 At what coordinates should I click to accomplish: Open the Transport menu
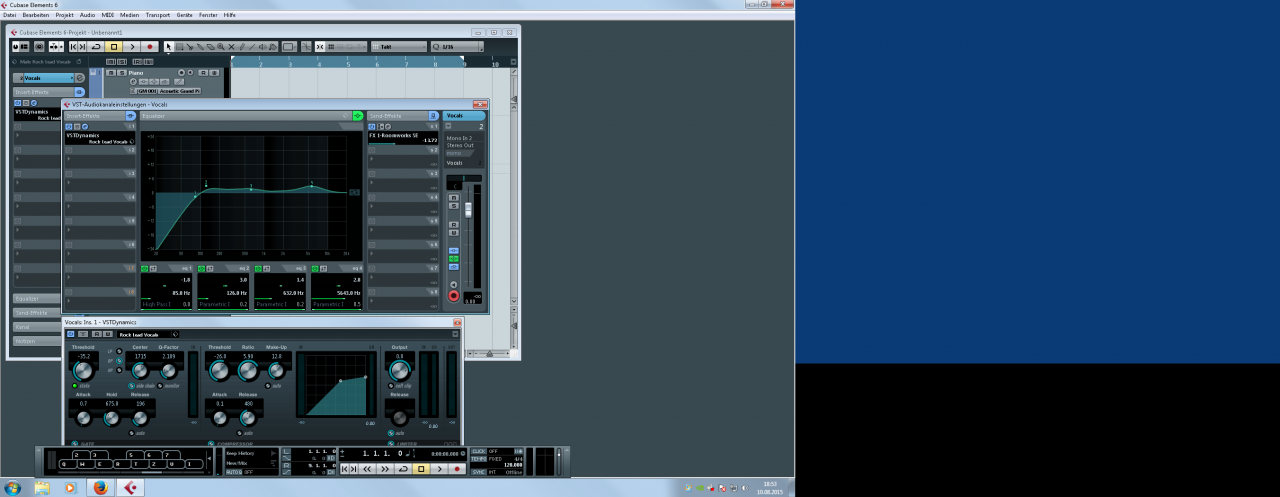click(x=158, y=16)
